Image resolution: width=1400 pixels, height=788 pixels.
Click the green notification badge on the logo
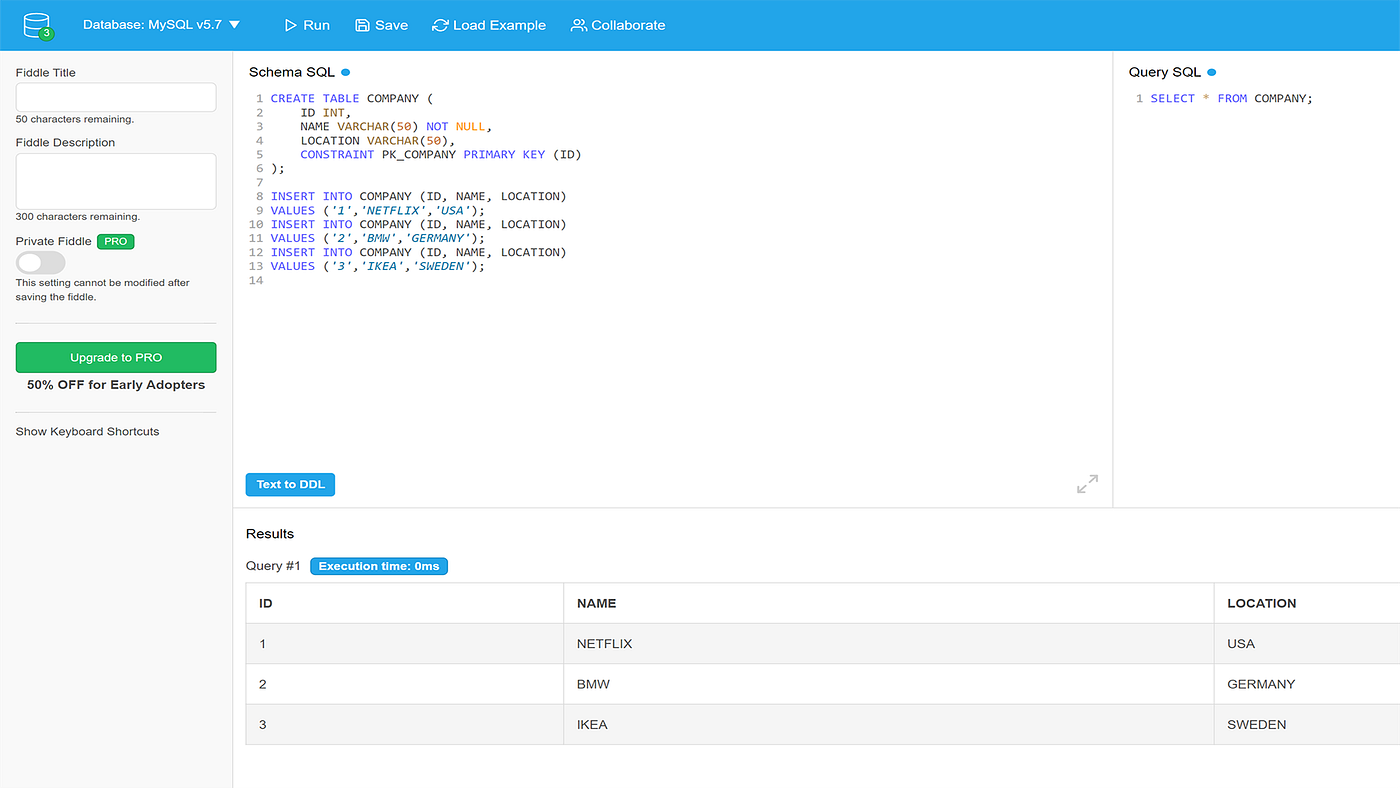[x=46, y=33]
